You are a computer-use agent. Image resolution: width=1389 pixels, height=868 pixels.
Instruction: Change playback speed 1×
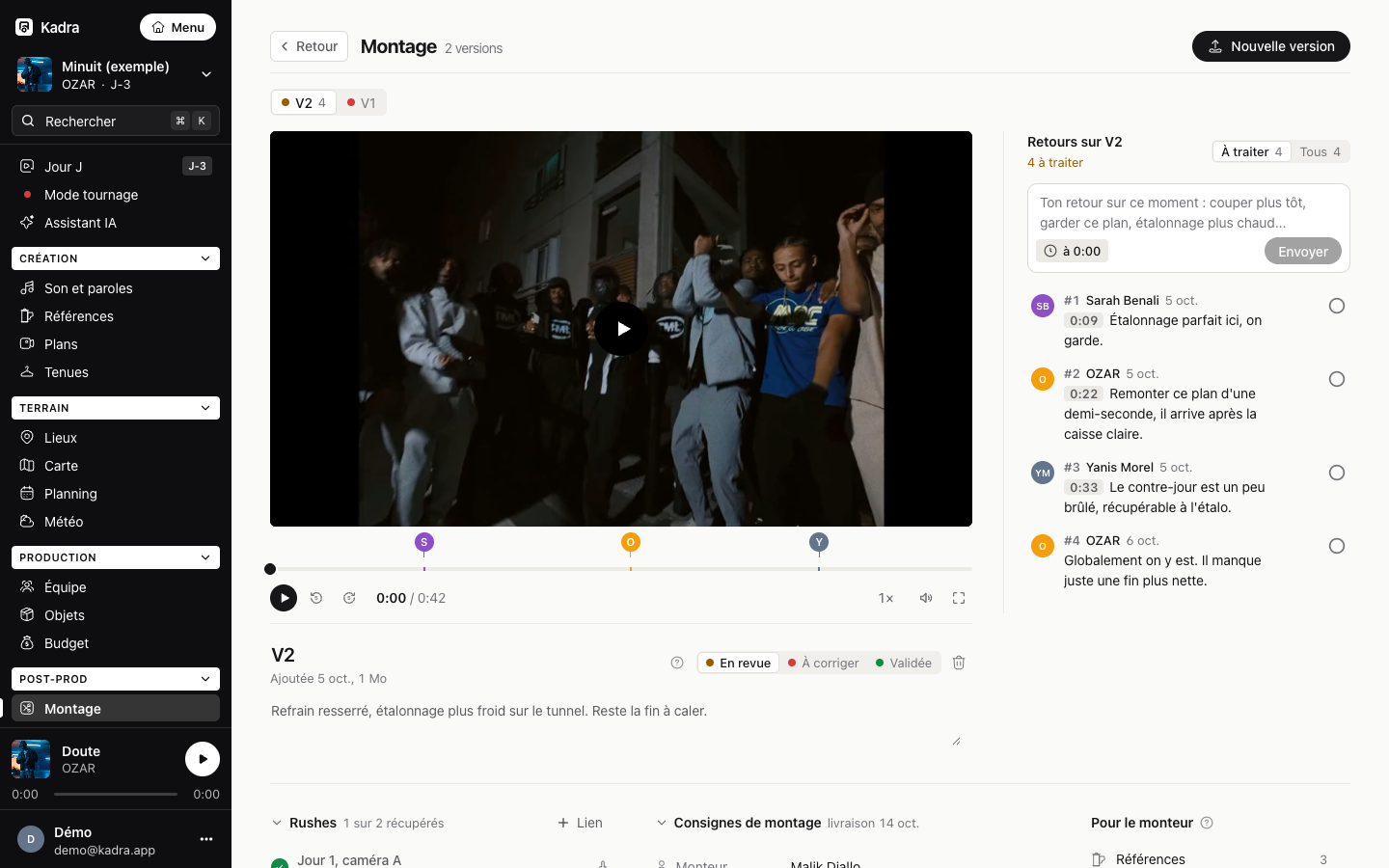coord(885,598)
